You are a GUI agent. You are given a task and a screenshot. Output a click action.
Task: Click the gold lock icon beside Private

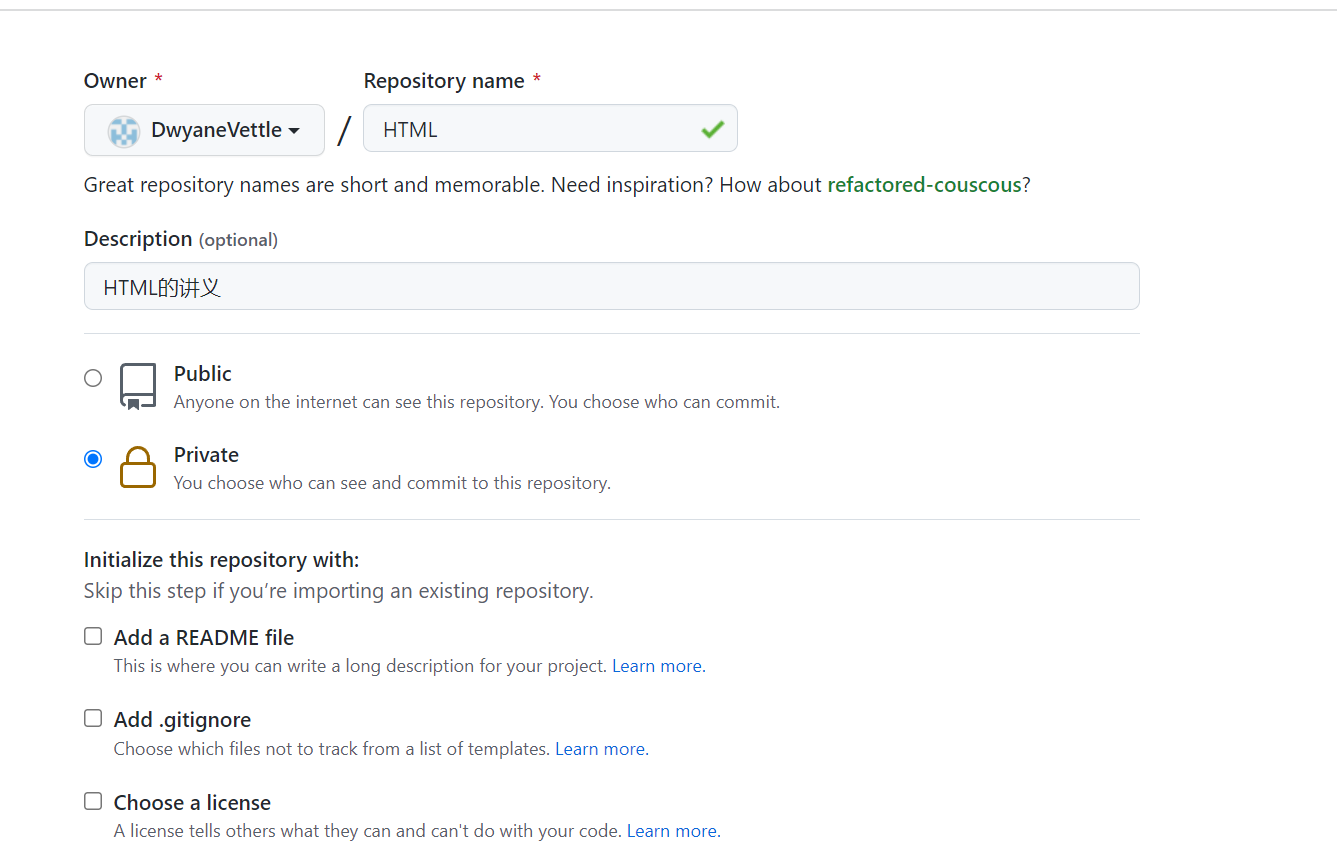pos(137,467)
